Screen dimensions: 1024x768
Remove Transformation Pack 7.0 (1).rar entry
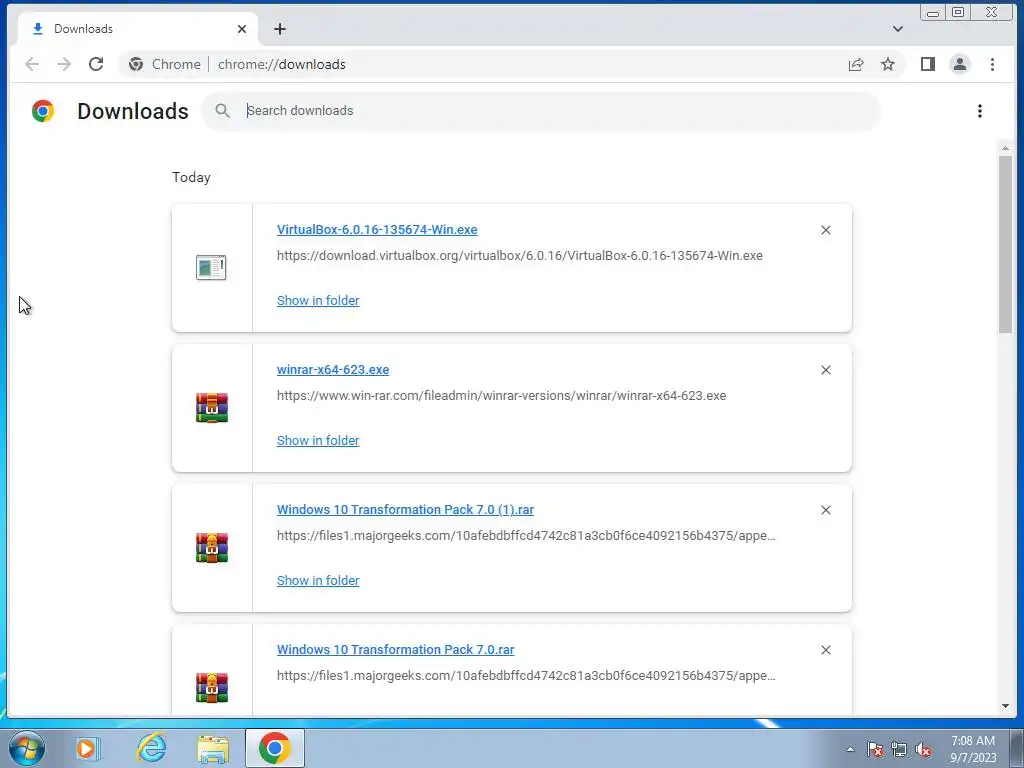(x=825, y=510)
